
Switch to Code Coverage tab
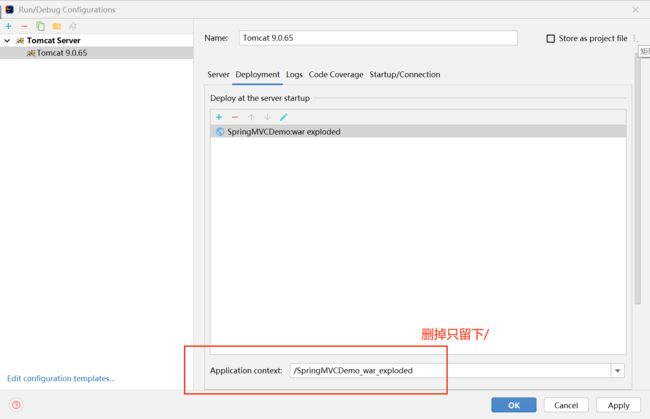coord(336,75)
